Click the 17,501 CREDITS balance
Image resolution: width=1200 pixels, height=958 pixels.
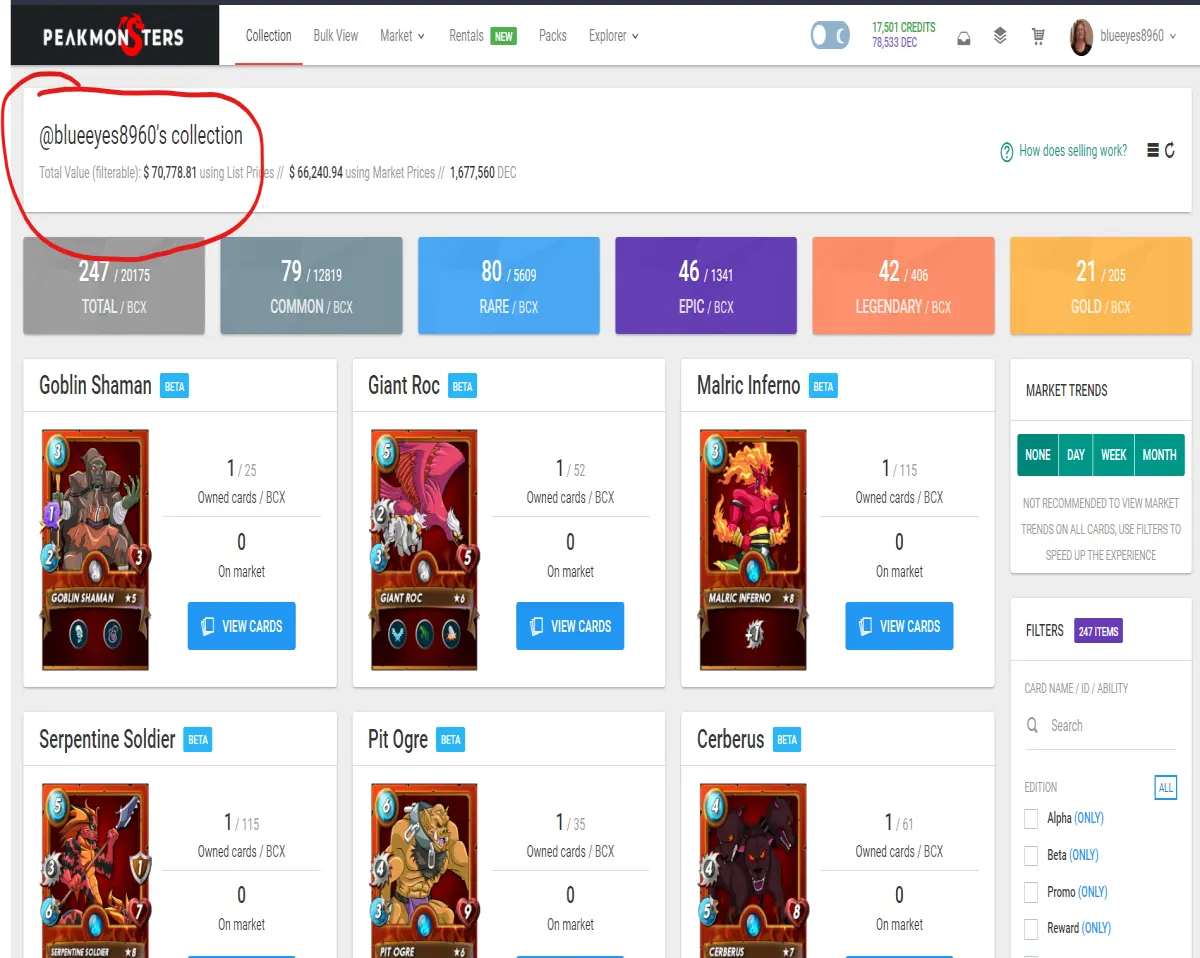click(903, 28)
